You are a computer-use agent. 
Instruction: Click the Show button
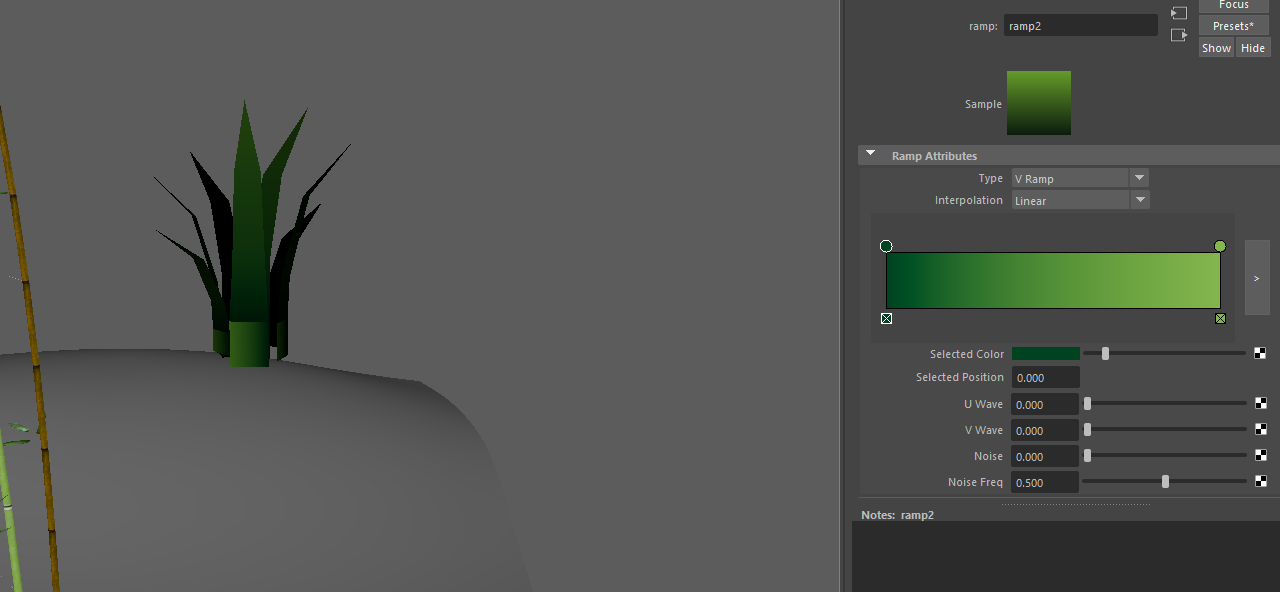[1216, 48]
